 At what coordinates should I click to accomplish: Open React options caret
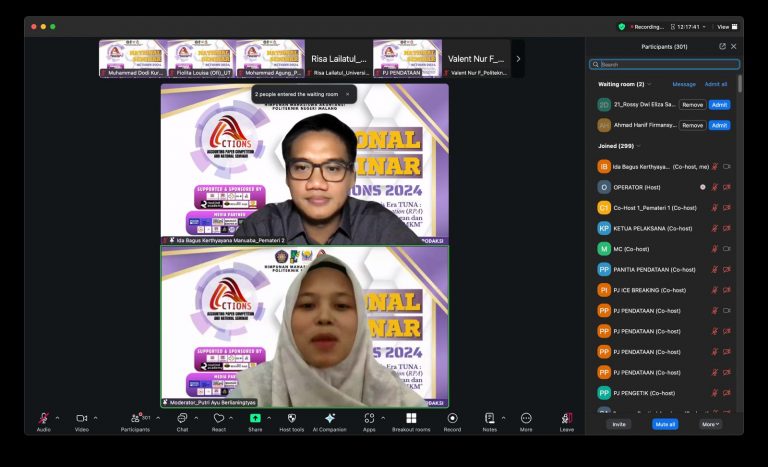click(x=231, y=418)
